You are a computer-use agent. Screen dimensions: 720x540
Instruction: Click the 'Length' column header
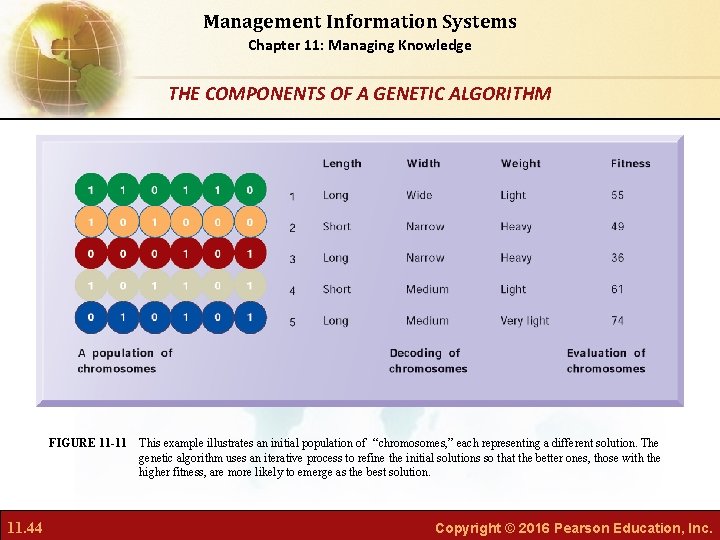pos(342,163)
